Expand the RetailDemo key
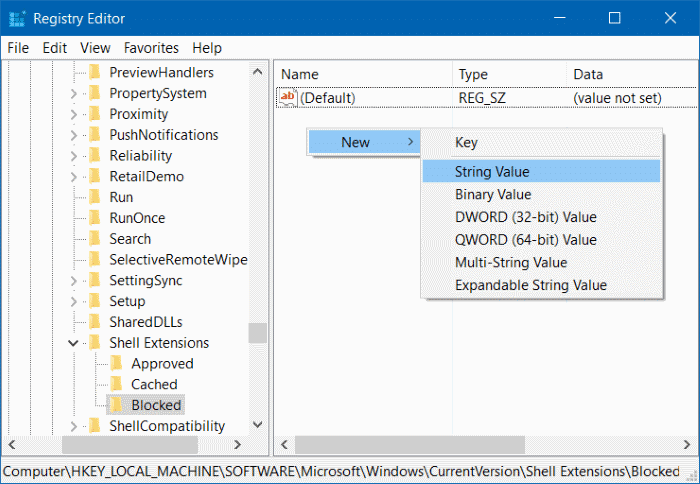The height and width of the screenshot is (484, 700). coord(74,176)
